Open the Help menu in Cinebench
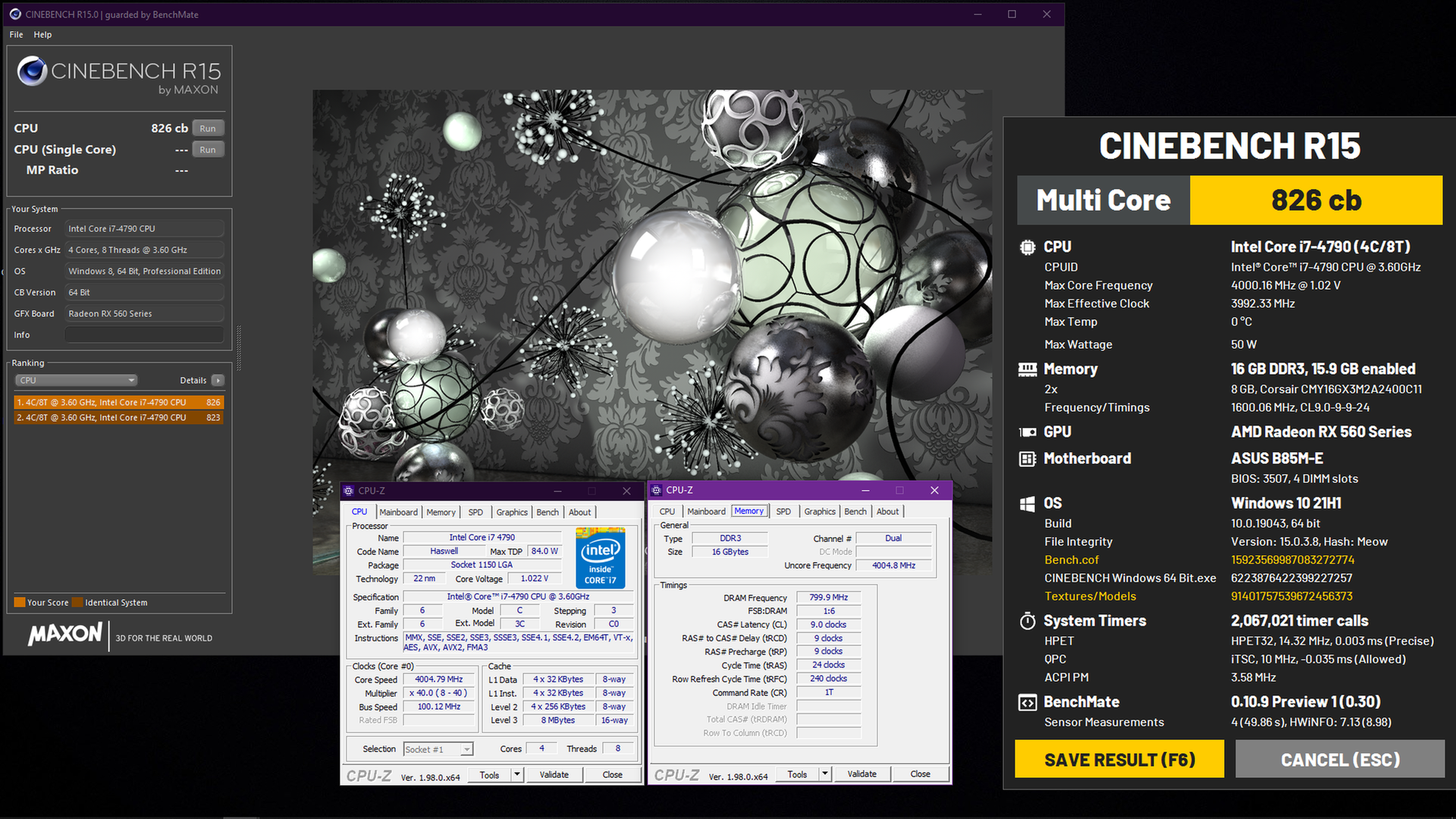The width and height of the screenshot is (1456, 819). pyautogui.click(x=42, y=35)
